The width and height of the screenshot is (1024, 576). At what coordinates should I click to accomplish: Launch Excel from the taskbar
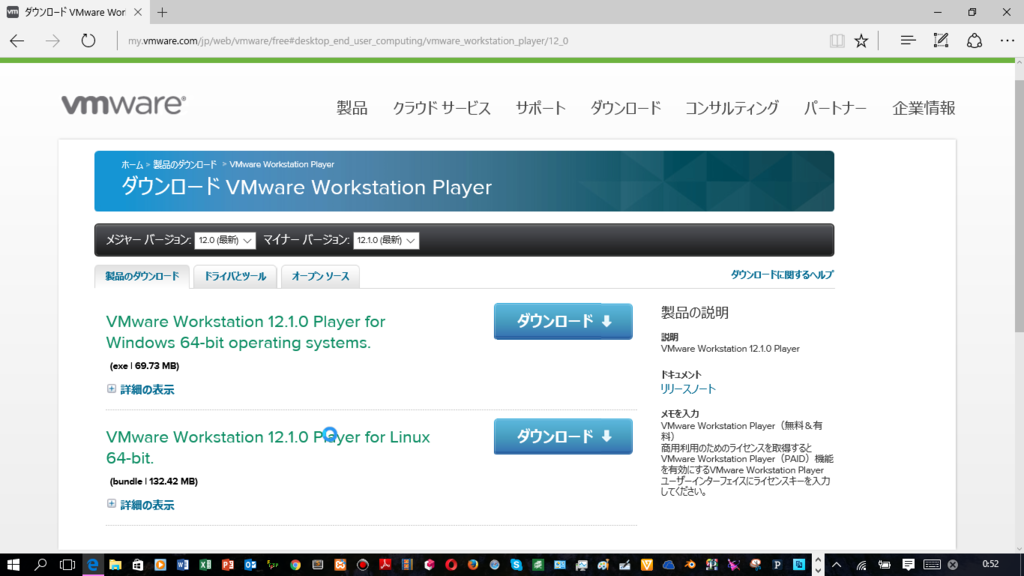point(205,565)
